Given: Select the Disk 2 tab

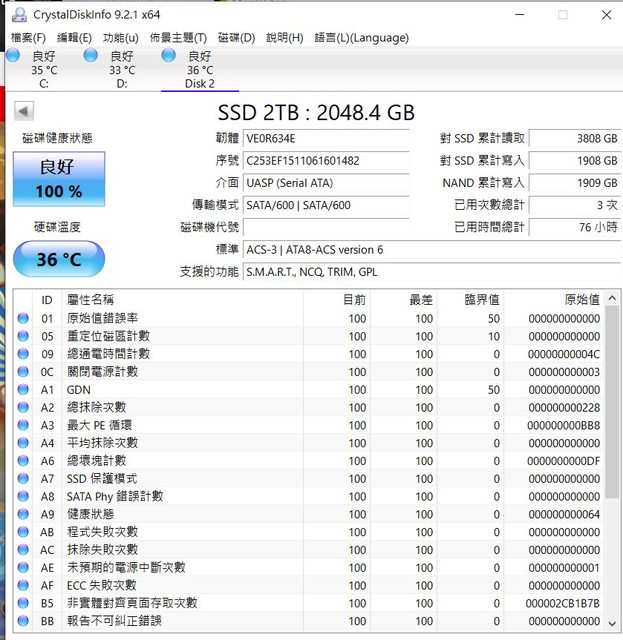Looking at the screenshot, I should pyautogui.click(x=199, y=70).
